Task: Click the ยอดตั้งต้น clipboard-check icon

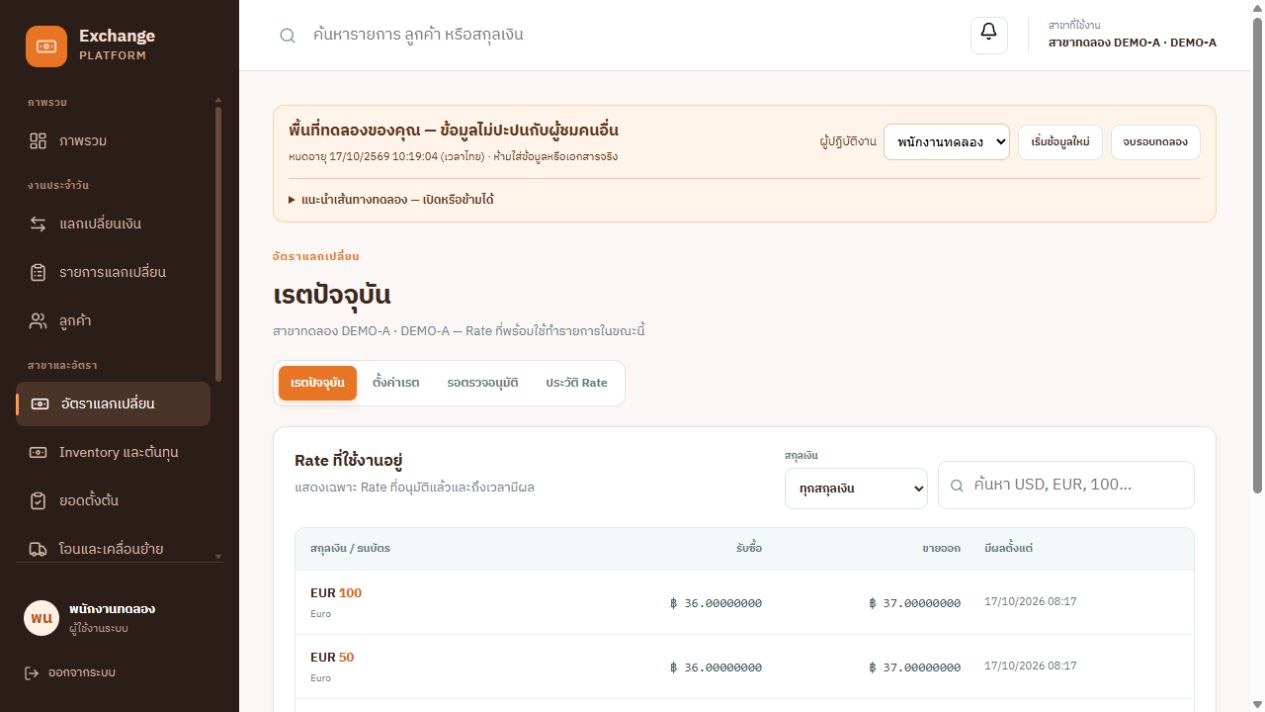Action: click(38, 500)
